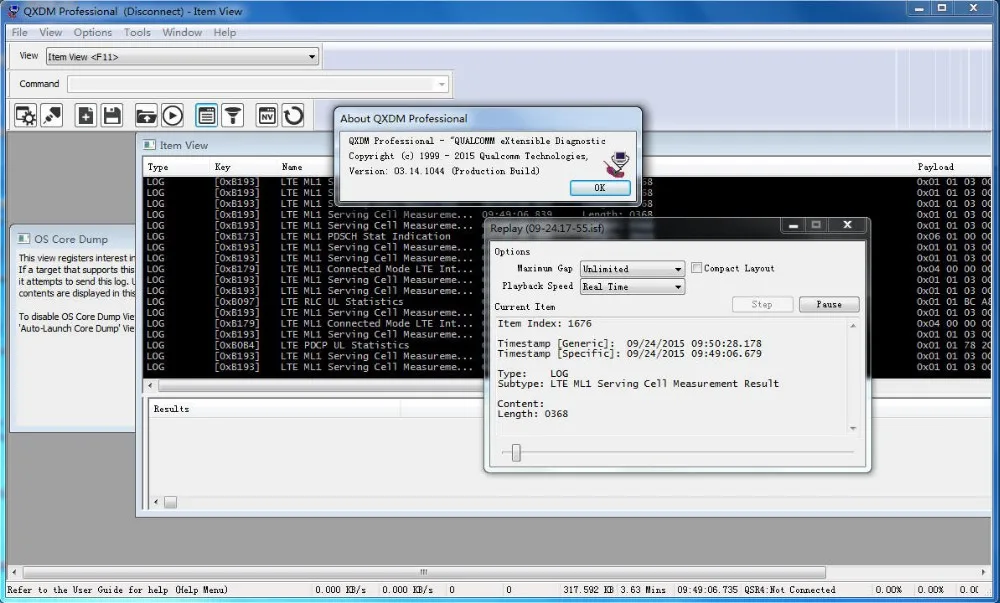This screenshot has height=603, width=1000.
Task: Click status bar 'QSR4:Not Connected' entry
Action: [x=790, y=590]
